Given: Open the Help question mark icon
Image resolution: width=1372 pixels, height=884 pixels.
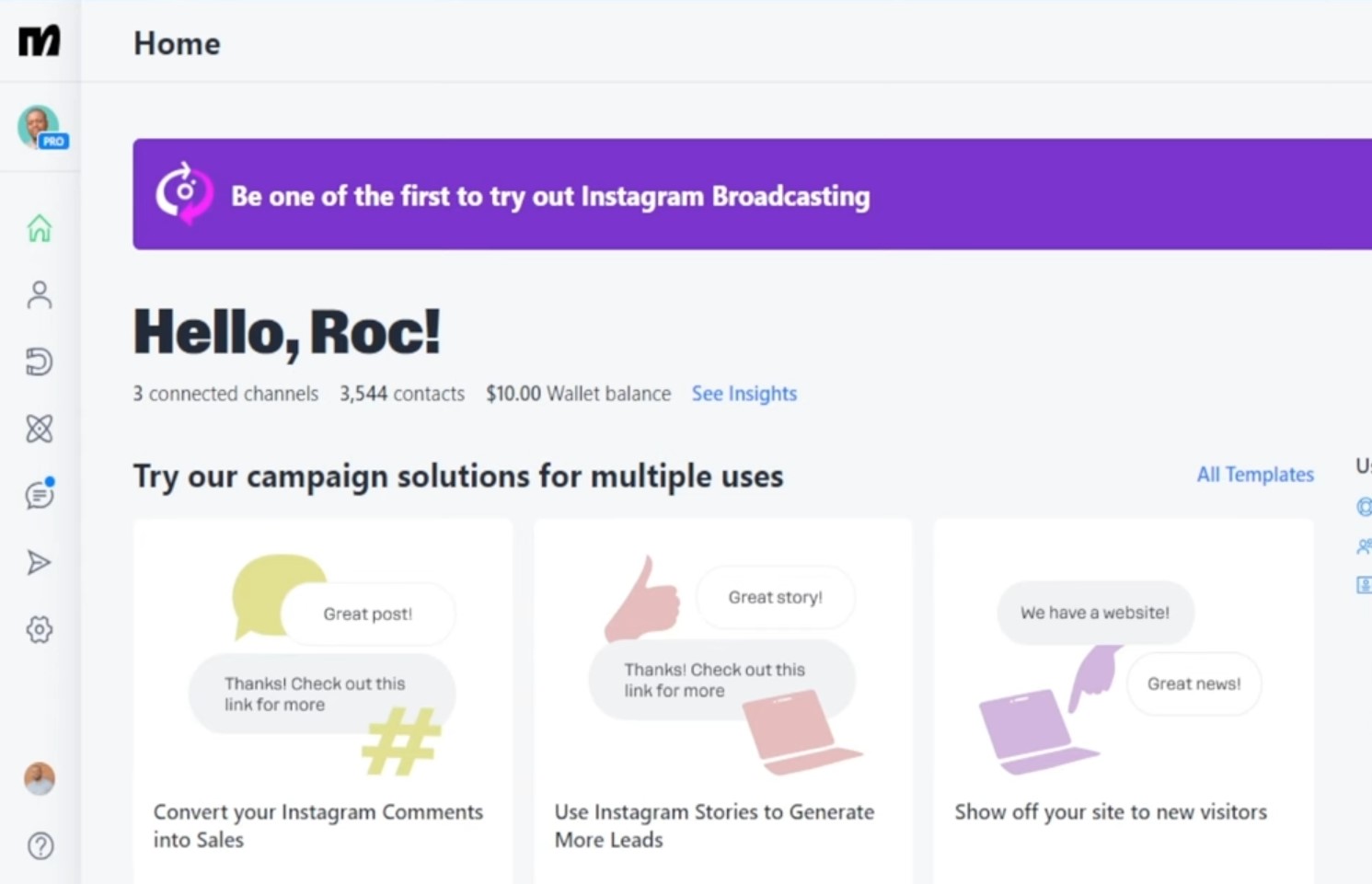Looking at the screenshot, I should [x=40, y=845].
